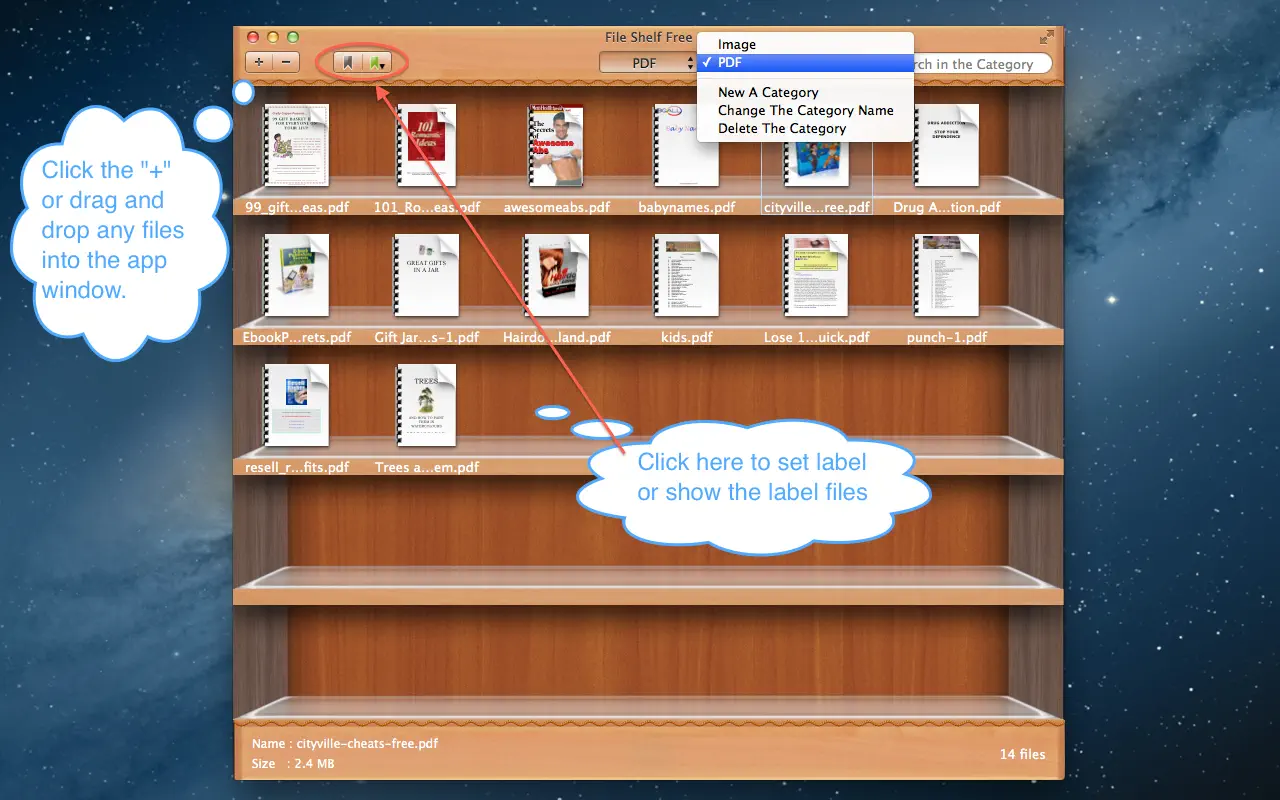
Task: Click New A Category menu option
Action: 768,92
